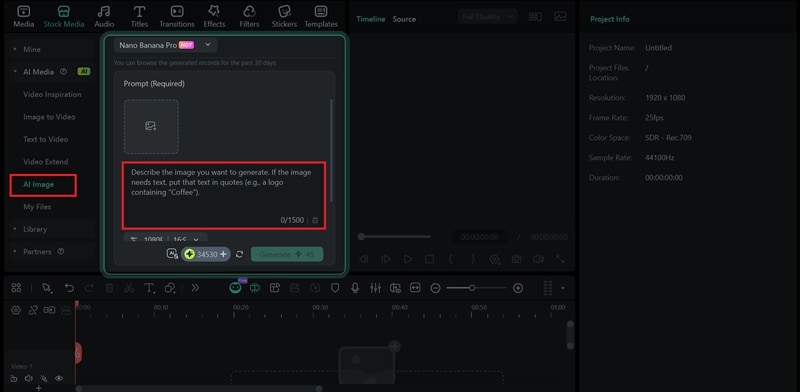Choose the selection pointer tool
Screen dimensions: 800x392
point(47,288)
